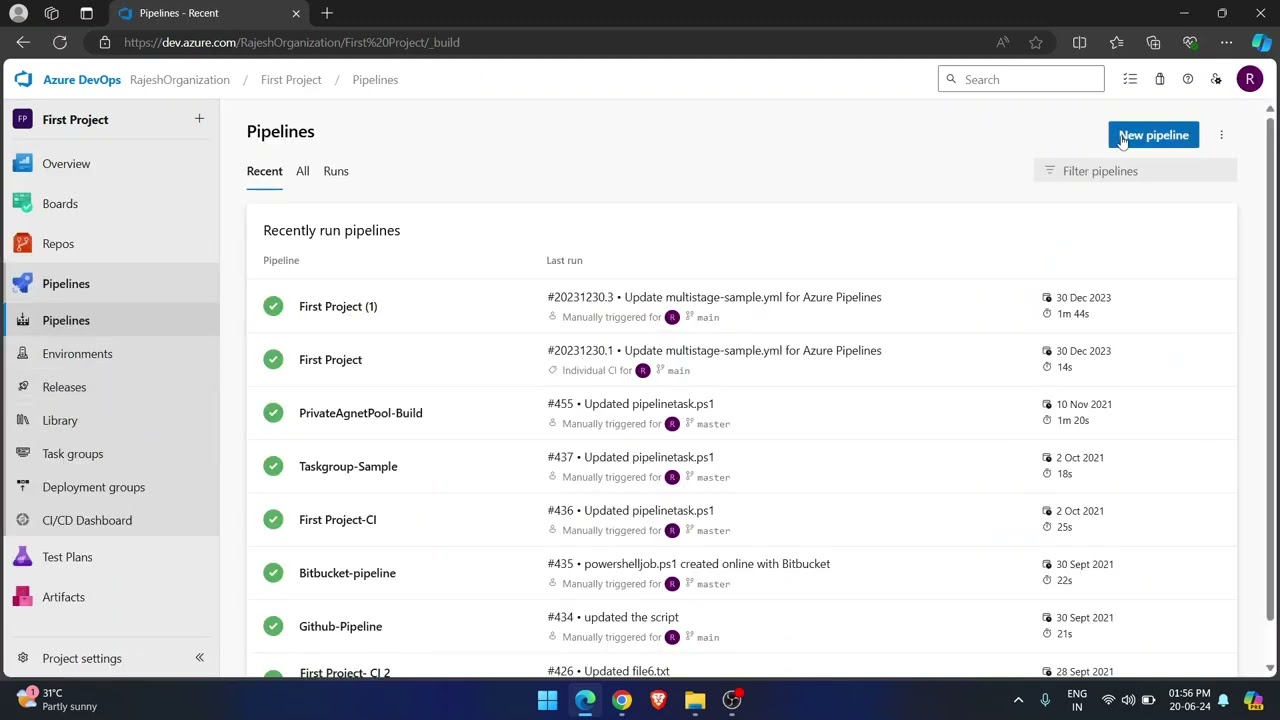This screenshot has height=720, width=1280.
Task: Open run #455 Updated pipelinetask.ps1
Action: click(631, 404)
